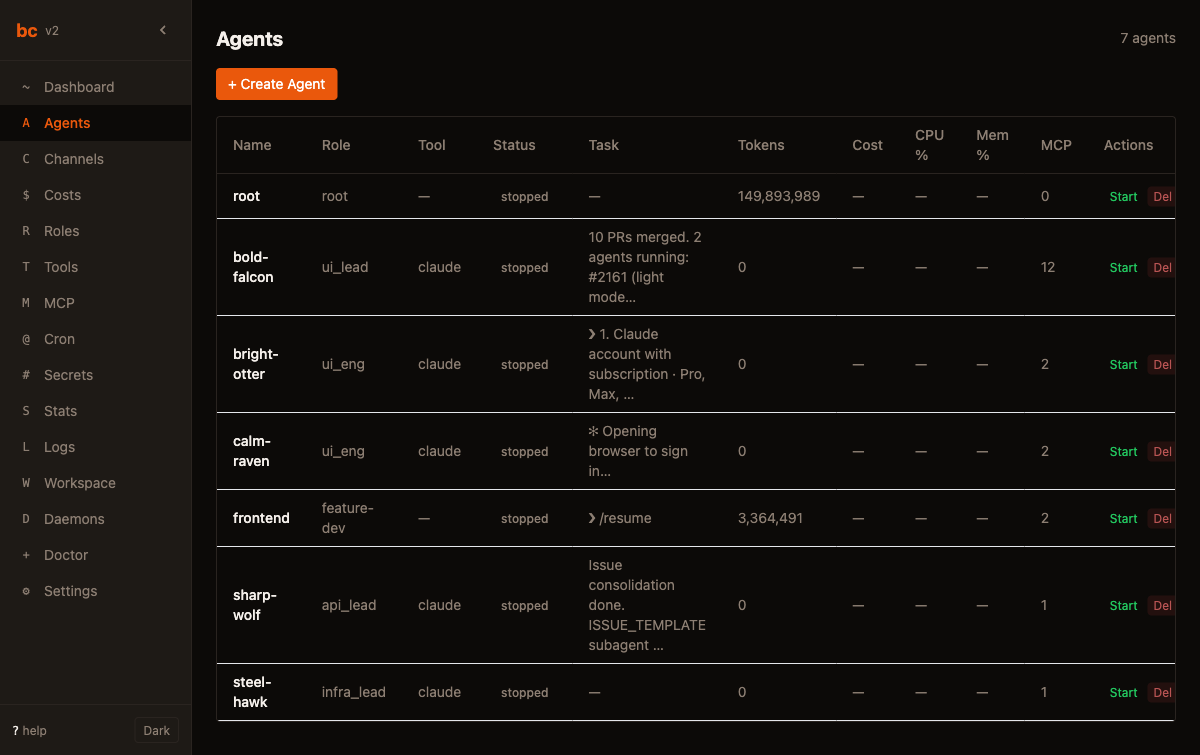Open Stats in the sidebar
The height and width of the screenshot is (755, 1200).
(x=95, y=411)
